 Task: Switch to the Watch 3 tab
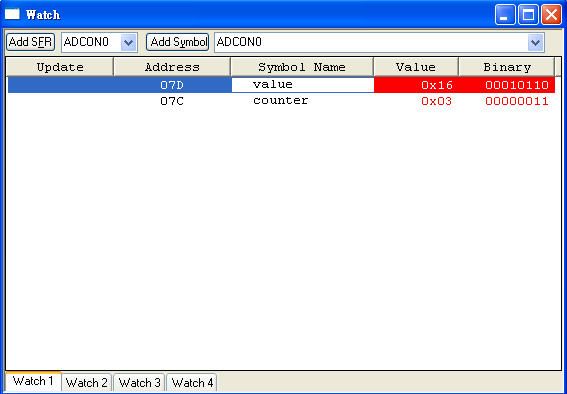139,382
